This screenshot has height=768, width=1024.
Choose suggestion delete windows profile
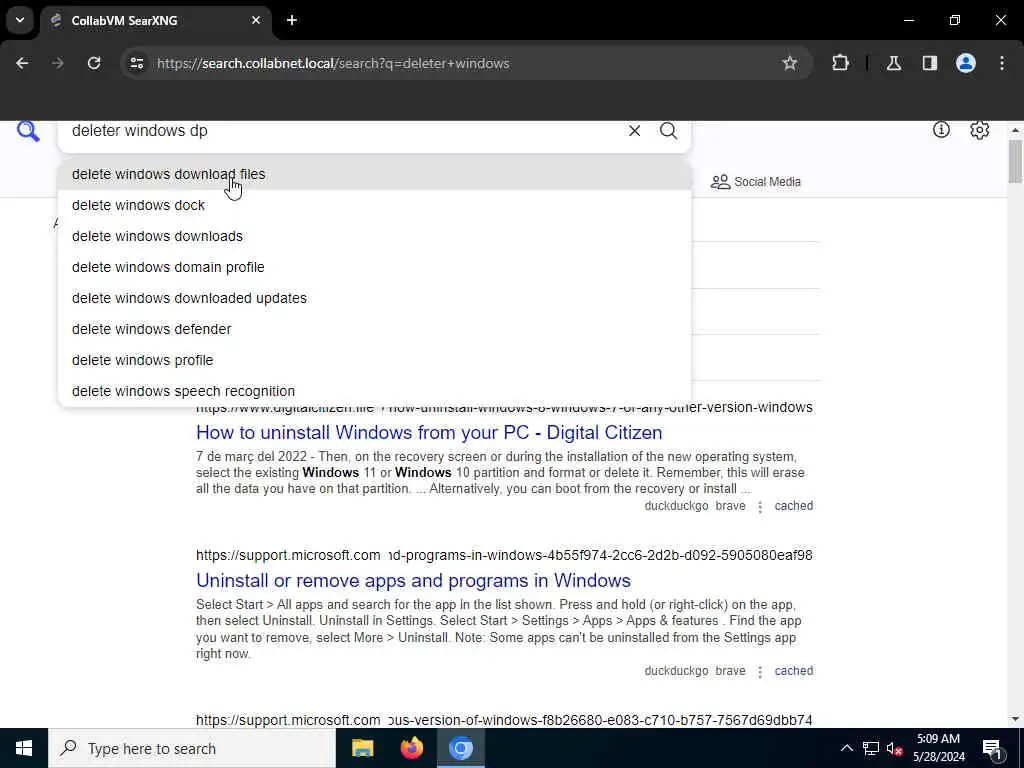tap(374, 360)
